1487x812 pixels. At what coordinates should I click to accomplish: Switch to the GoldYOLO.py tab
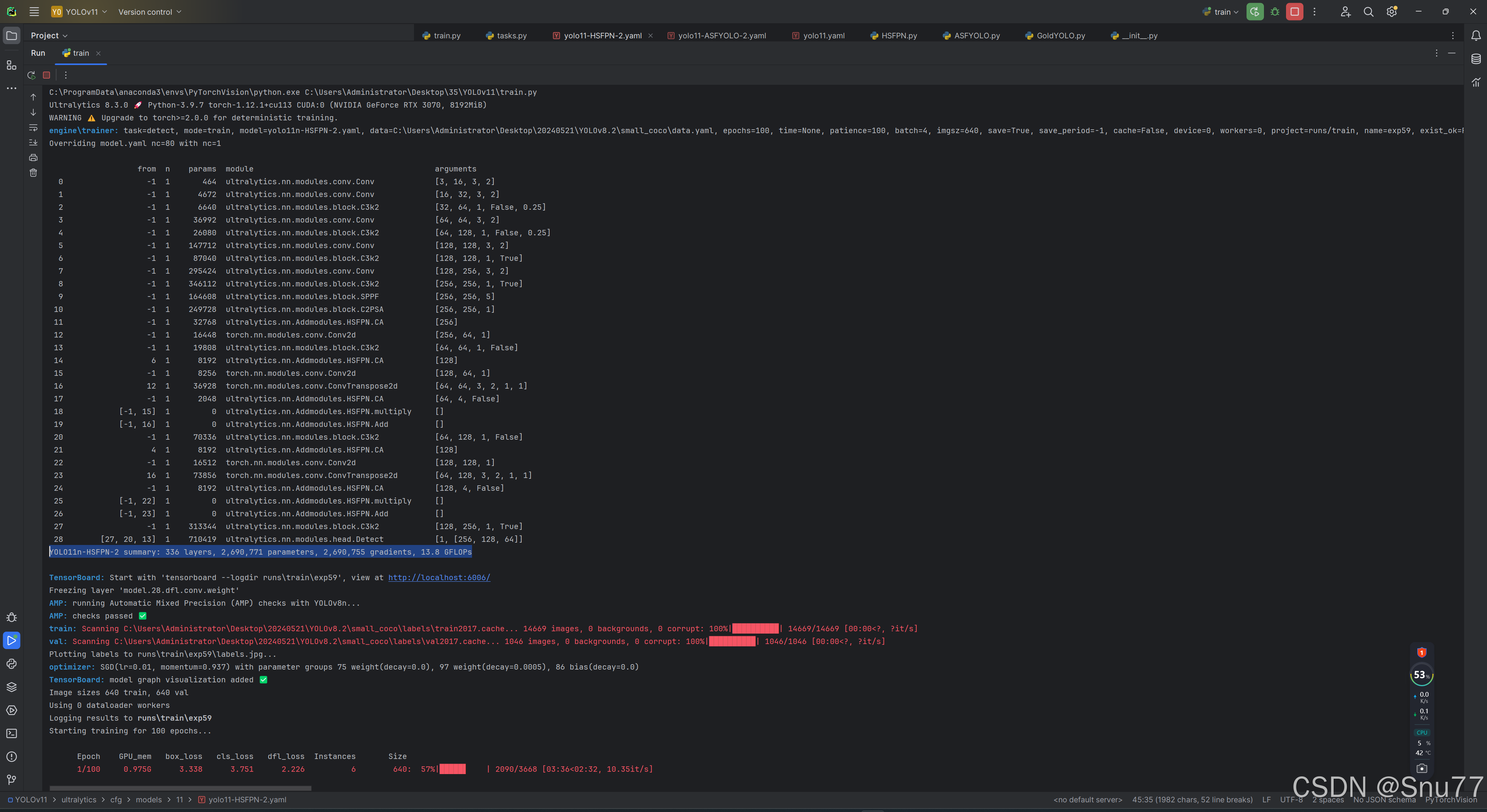[1055, 36]
